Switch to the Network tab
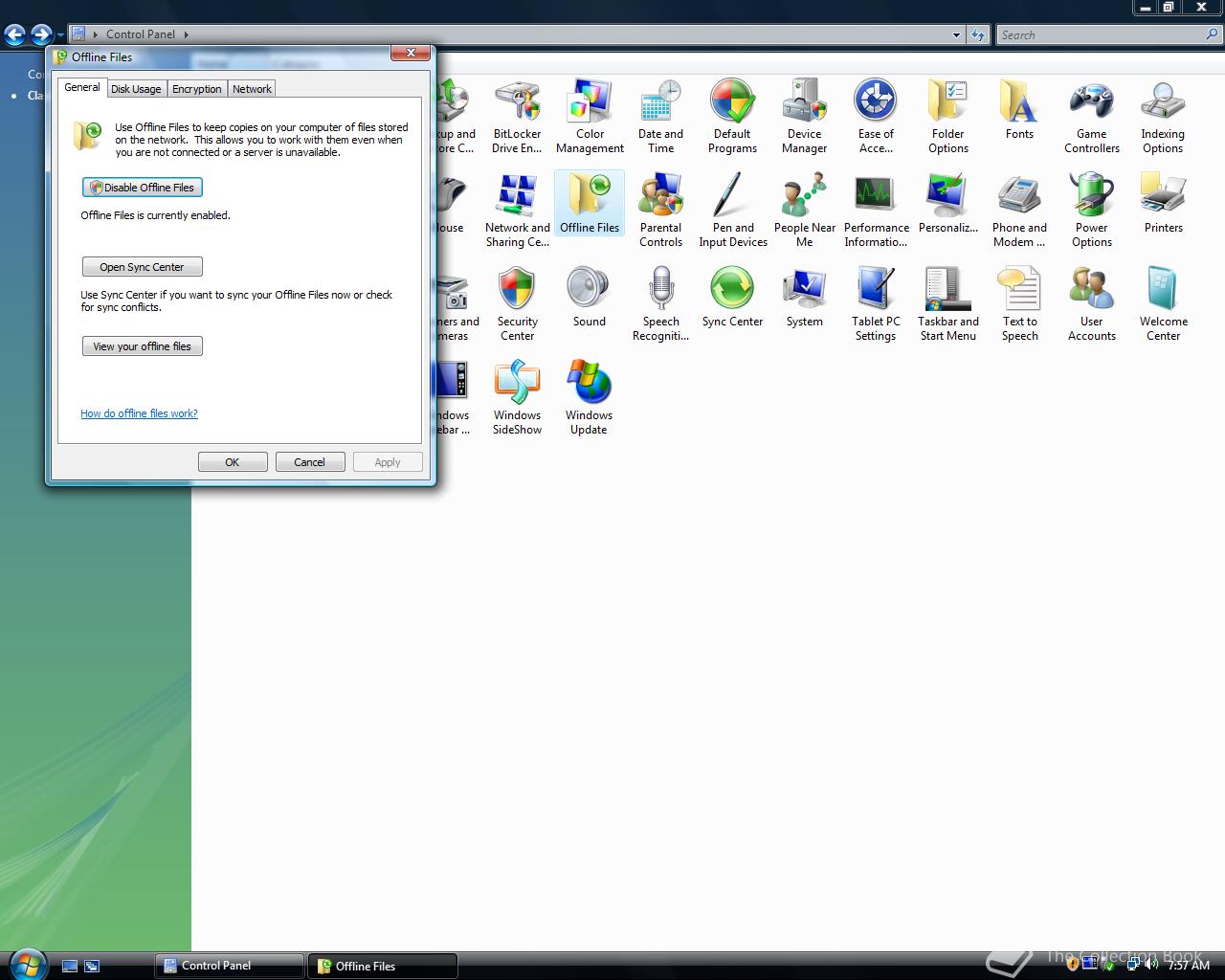This screenshot has height=980, width=1225. [x=252, y=89]
